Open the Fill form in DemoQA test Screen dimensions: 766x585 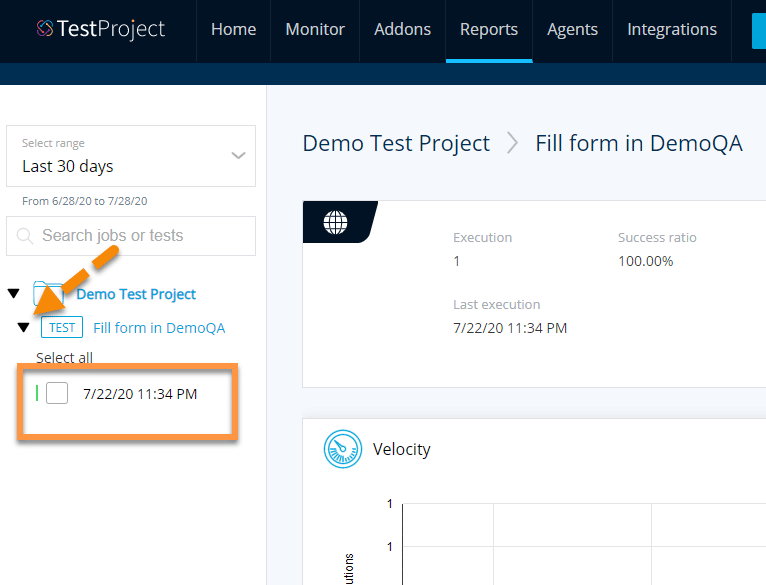click(159, 328)
